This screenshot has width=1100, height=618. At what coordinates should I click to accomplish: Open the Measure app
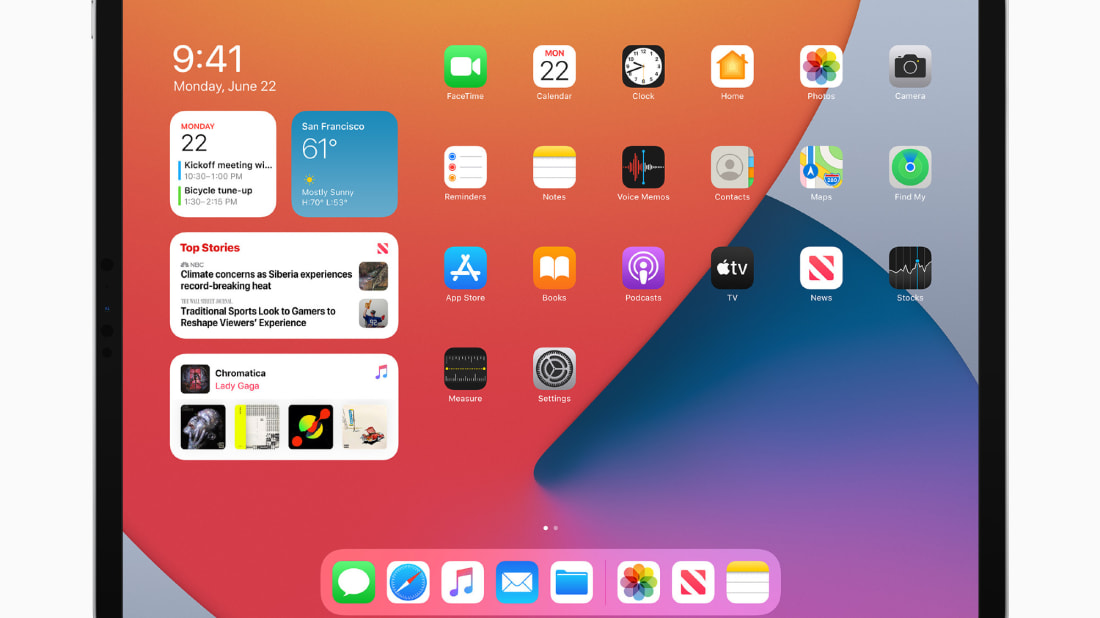tap(465, 369)
